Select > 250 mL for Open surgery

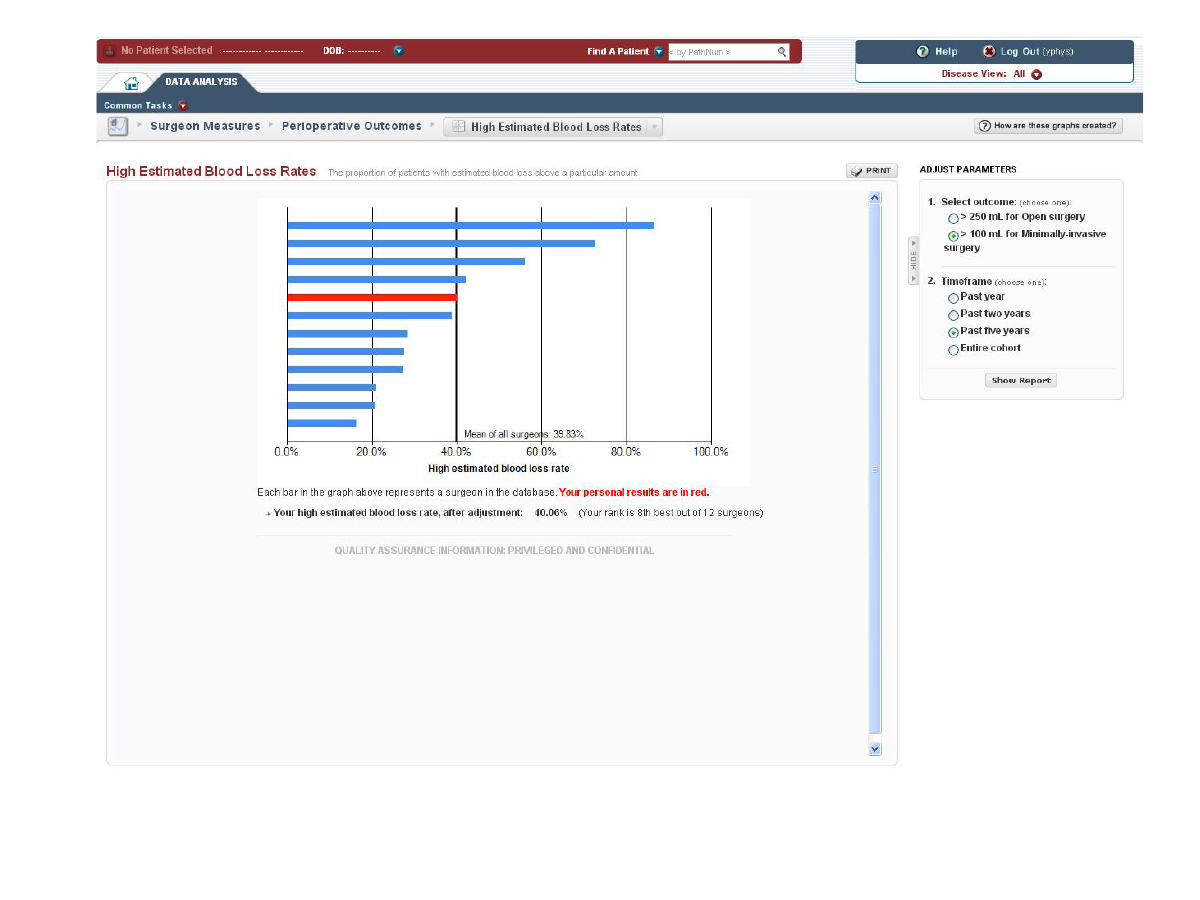pos(953,217)
